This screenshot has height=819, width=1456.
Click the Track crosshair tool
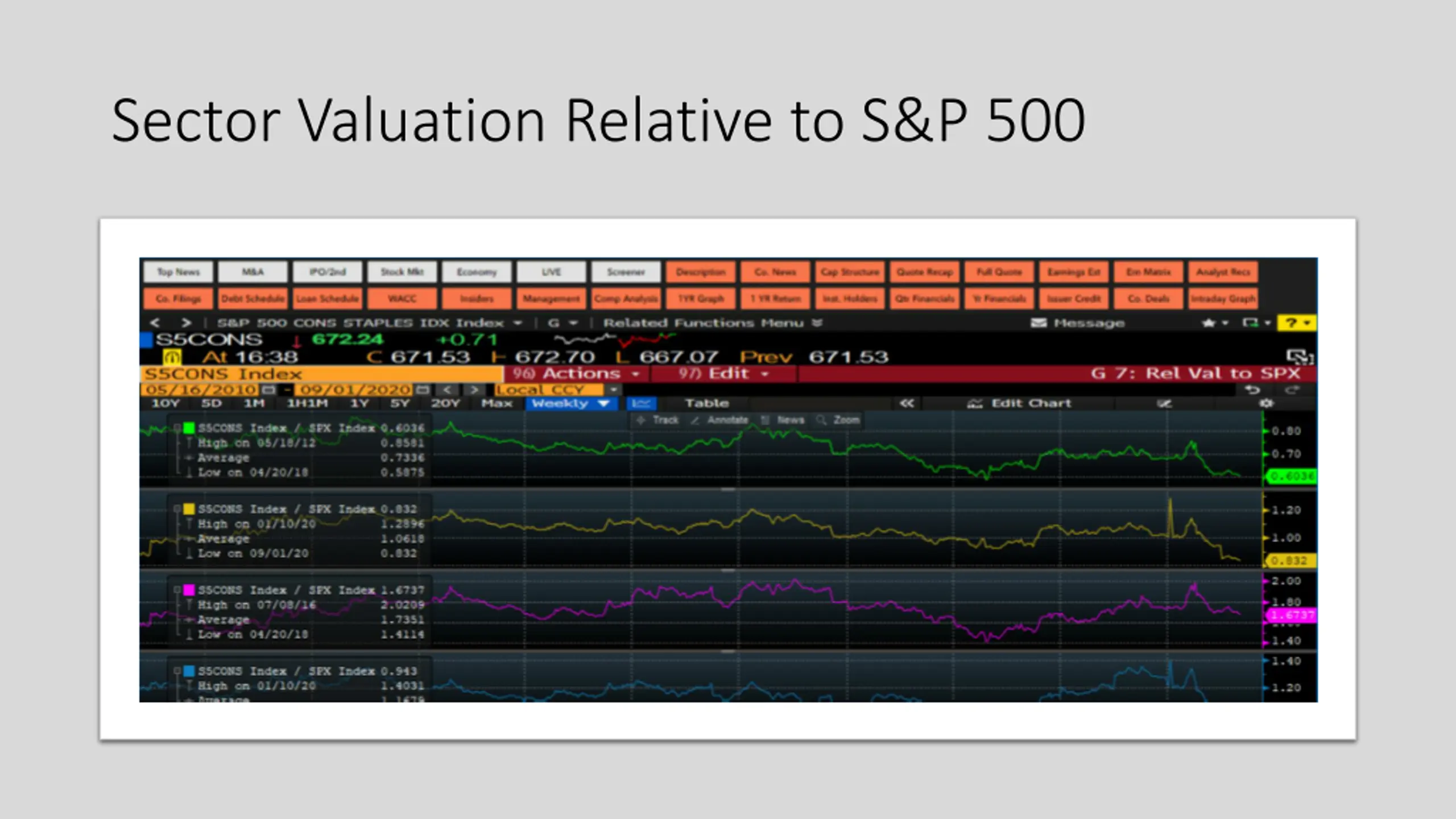pyautogui.click(x=657, y=420)
